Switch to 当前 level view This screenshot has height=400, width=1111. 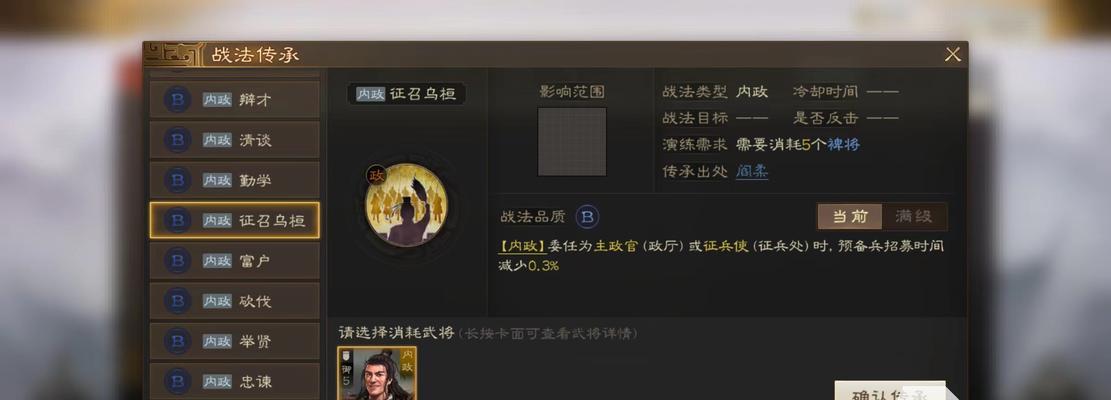850,217
